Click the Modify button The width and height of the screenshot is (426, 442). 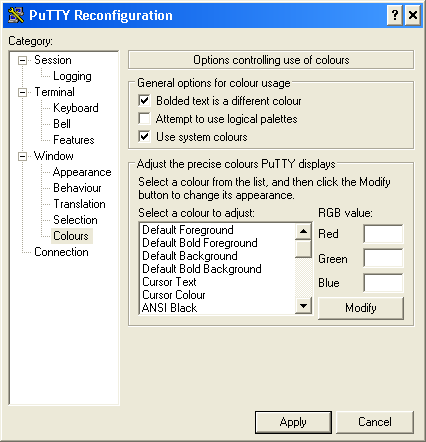(361, 308)
